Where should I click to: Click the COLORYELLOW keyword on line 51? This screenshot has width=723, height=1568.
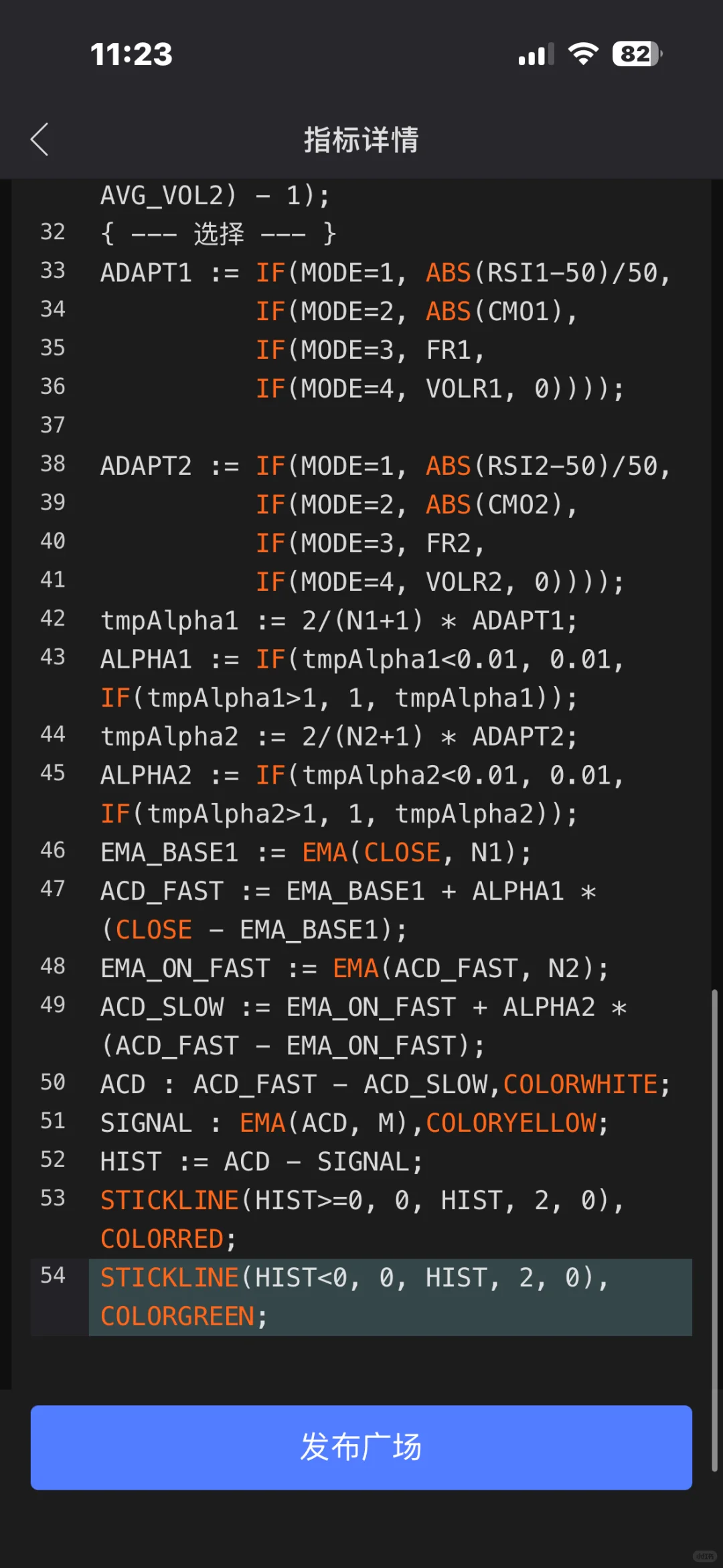pyautogui.click(x=511, y=1123)
